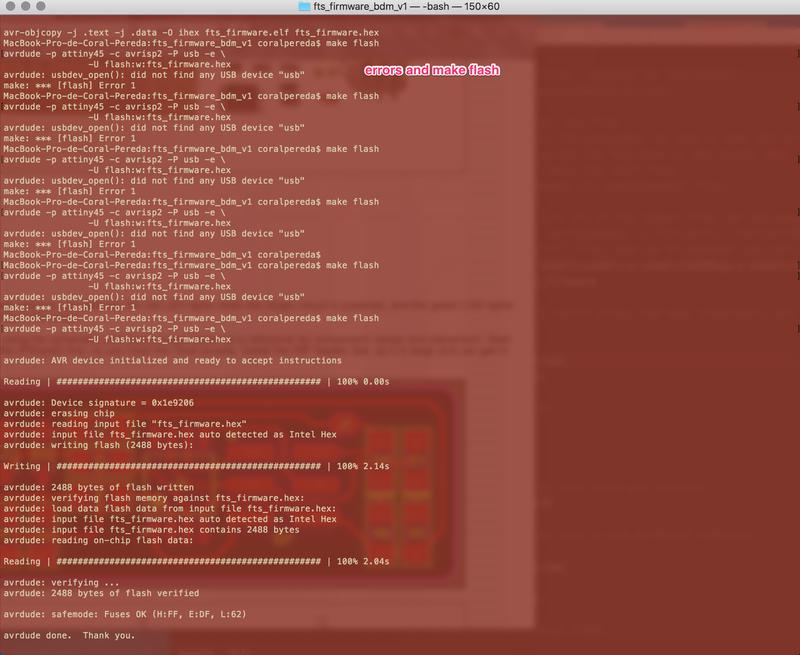Click the window title fts_firmware_bdm_v1 — -bash — 150×60
This screenshot has width=800, height=655.
coord(406,7)
